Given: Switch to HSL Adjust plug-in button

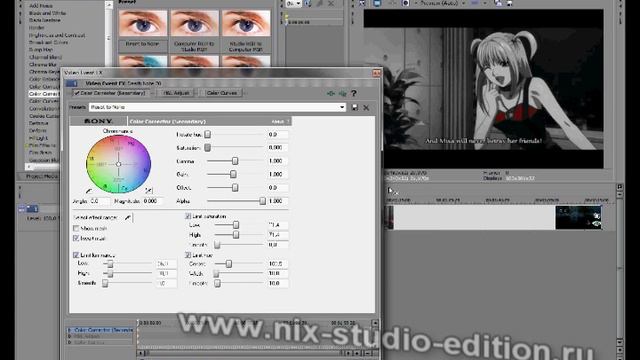Looking at the screenshot, I should [176, 93].
